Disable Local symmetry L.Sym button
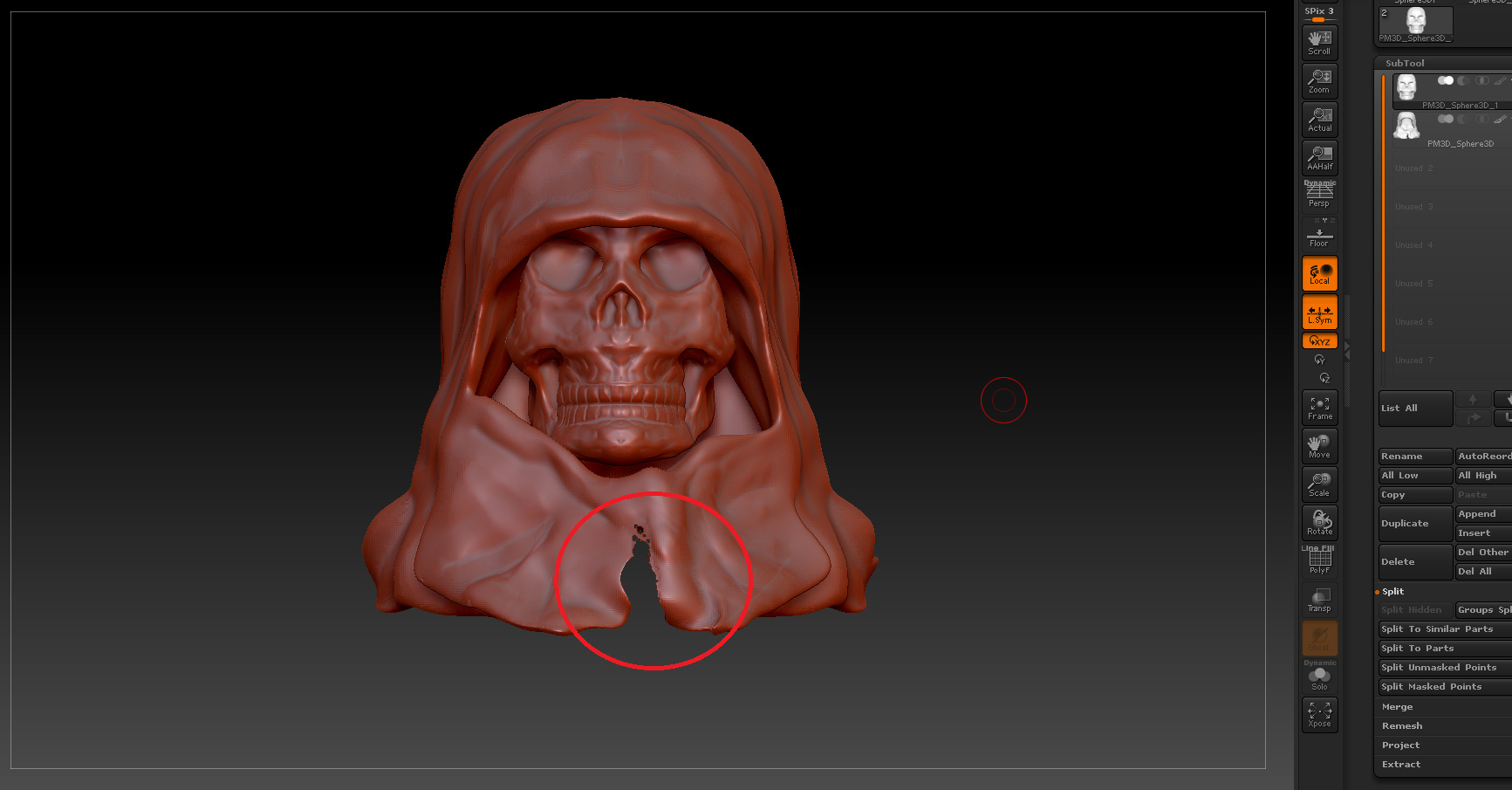The width and height of the screenshot is (1512, 790). click(1319, 313)
